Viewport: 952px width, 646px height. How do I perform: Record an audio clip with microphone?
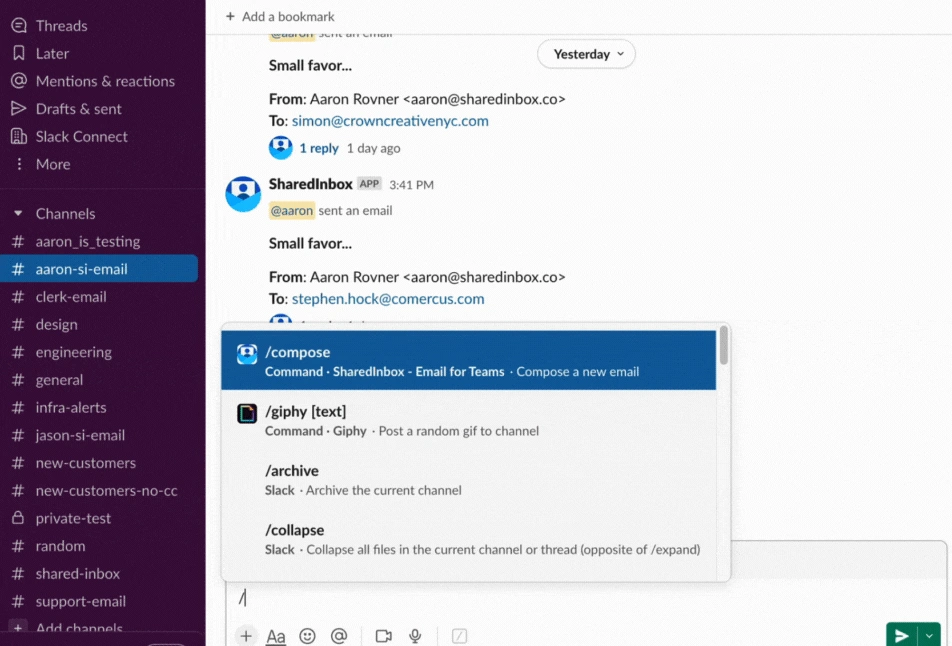(x=415, y=636)
